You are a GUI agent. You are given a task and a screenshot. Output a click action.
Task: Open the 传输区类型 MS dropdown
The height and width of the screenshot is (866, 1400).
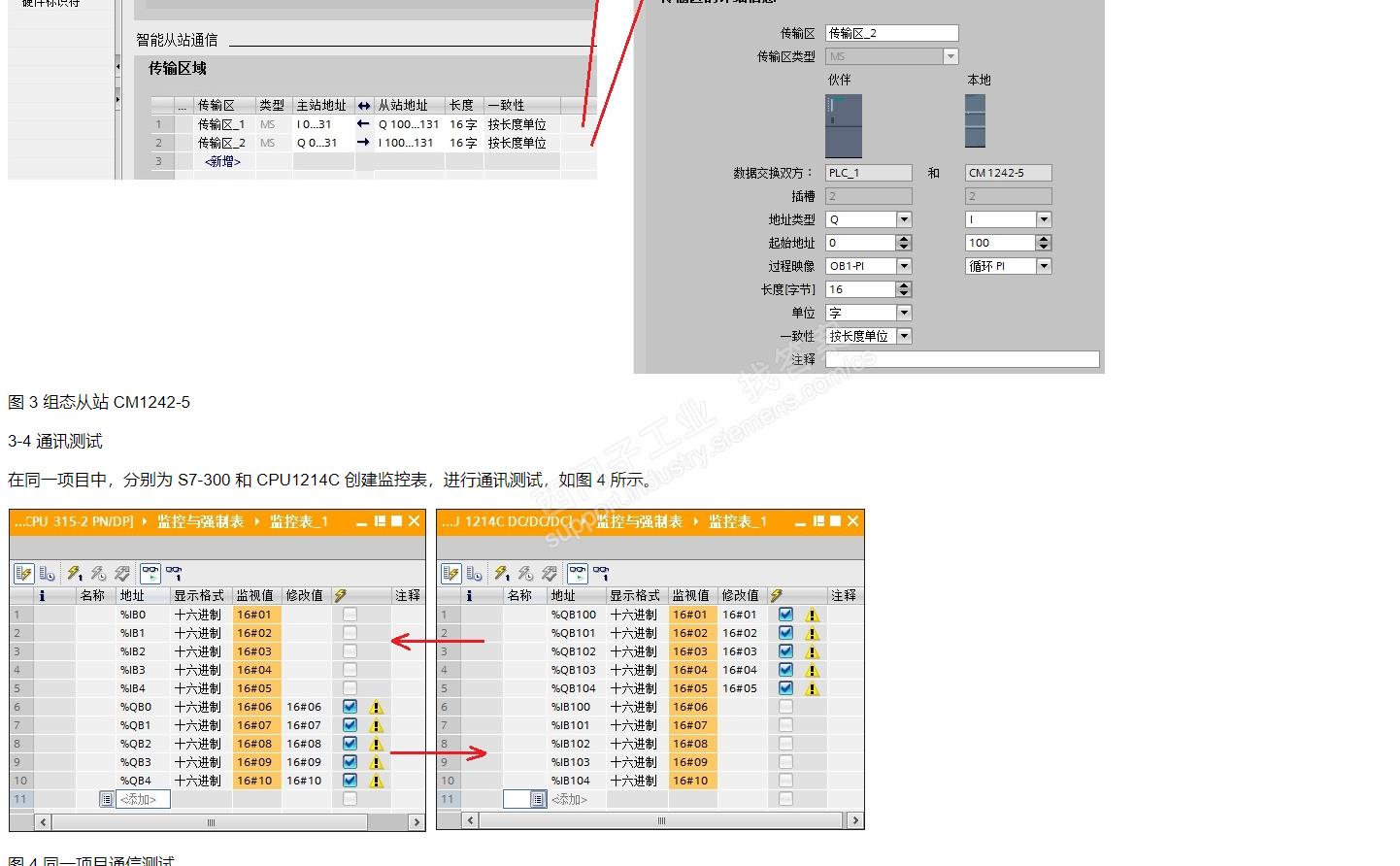coord(950,56)
